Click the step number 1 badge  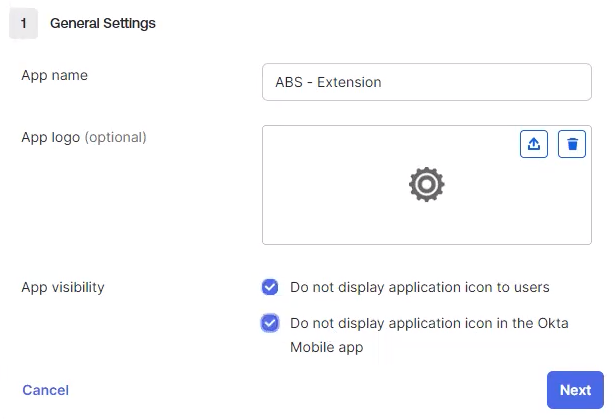pyautogui.click(x=23, y=23)
